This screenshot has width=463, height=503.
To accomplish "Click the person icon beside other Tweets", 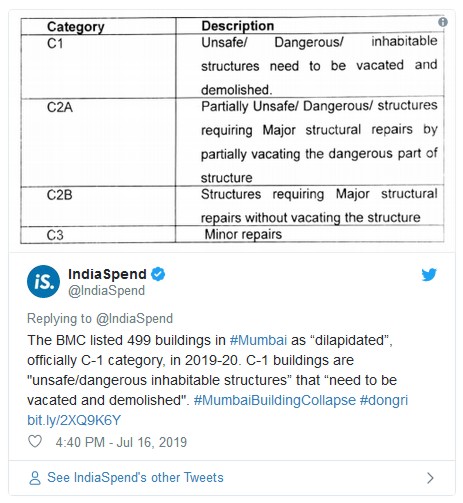I will pos(35,478).
